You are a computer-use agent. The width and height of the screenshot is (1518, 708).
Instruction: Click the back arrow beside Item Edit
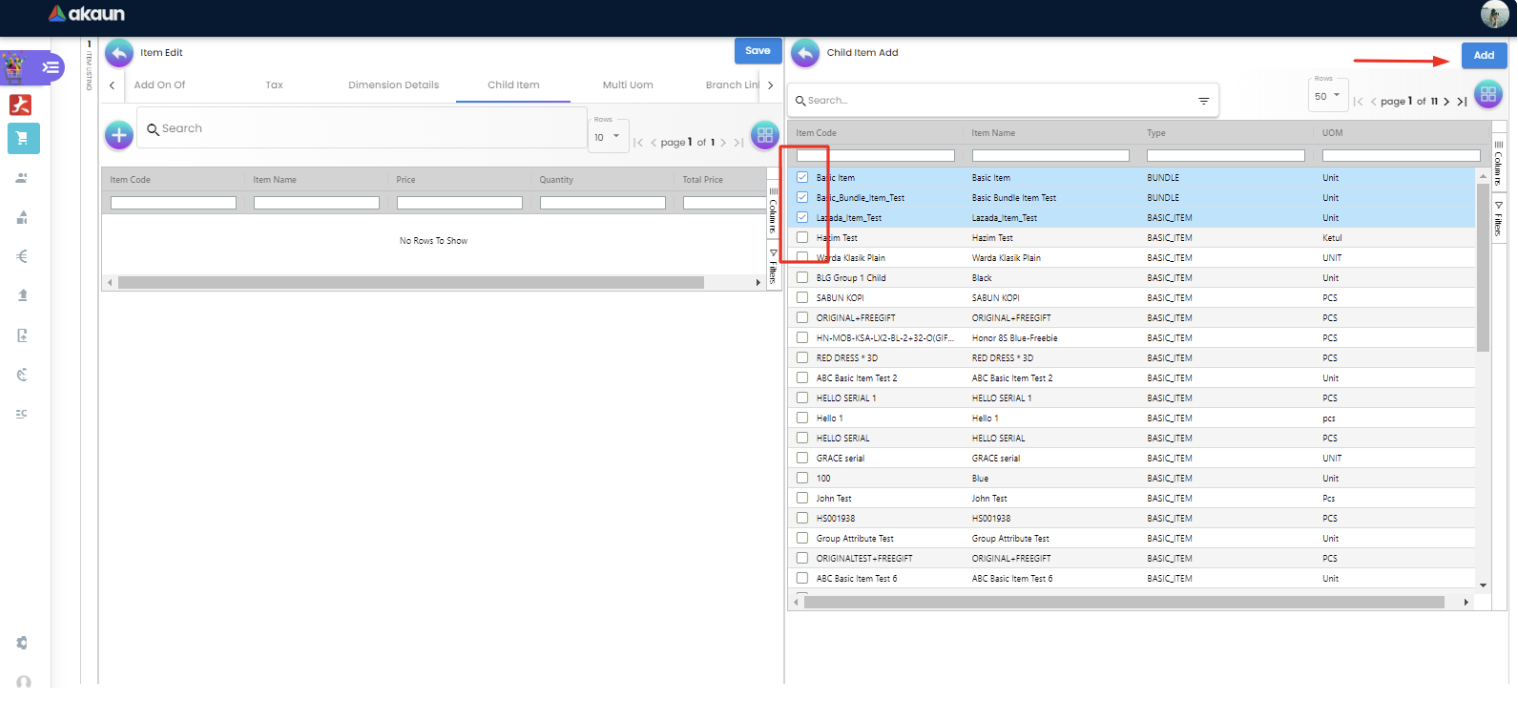[x=119, y=52]
